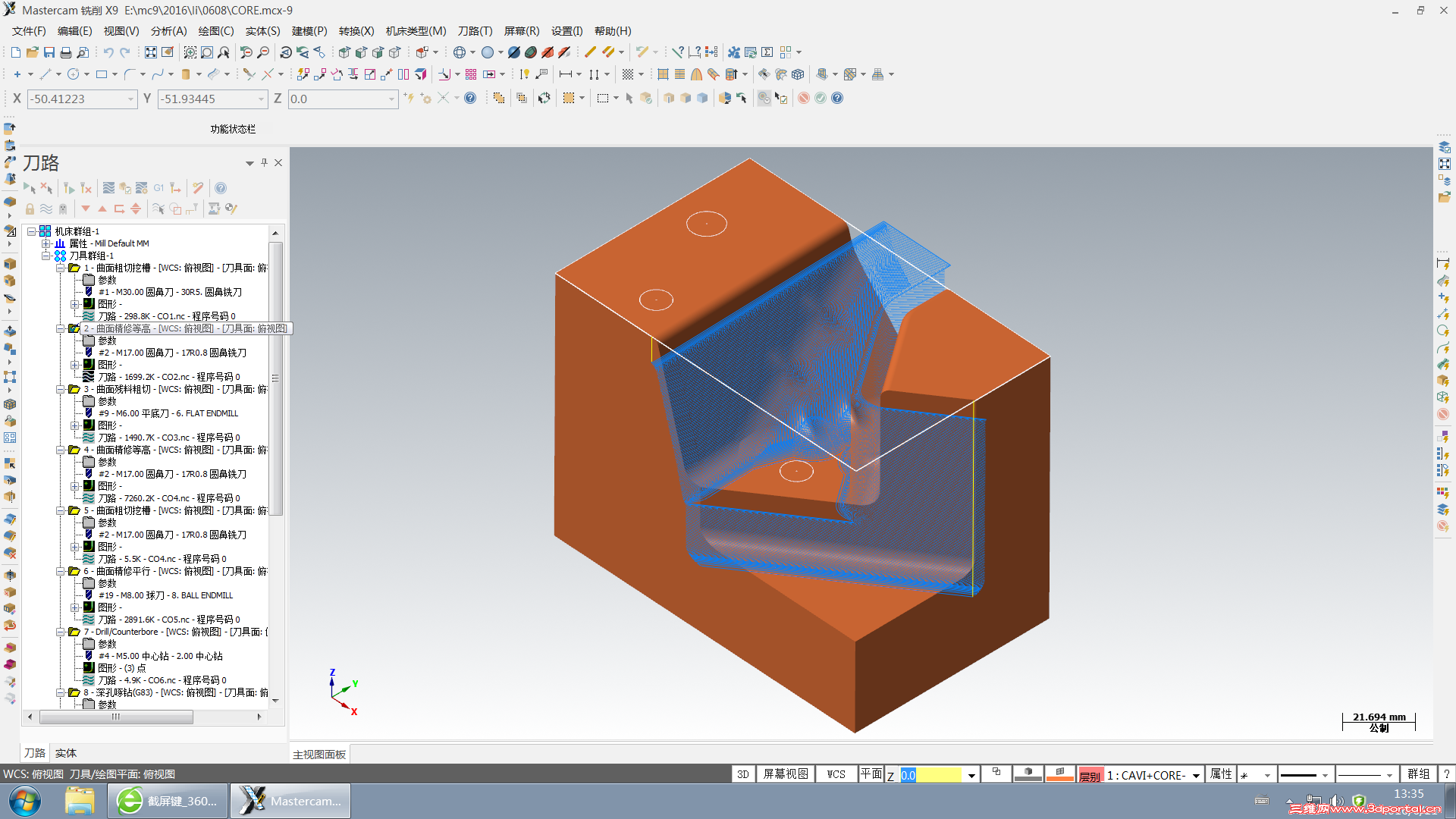The height and width of the screenshot is (819, 1456).
Task: Toggle shaded sphere display icon
Action: tap(488, 52)
